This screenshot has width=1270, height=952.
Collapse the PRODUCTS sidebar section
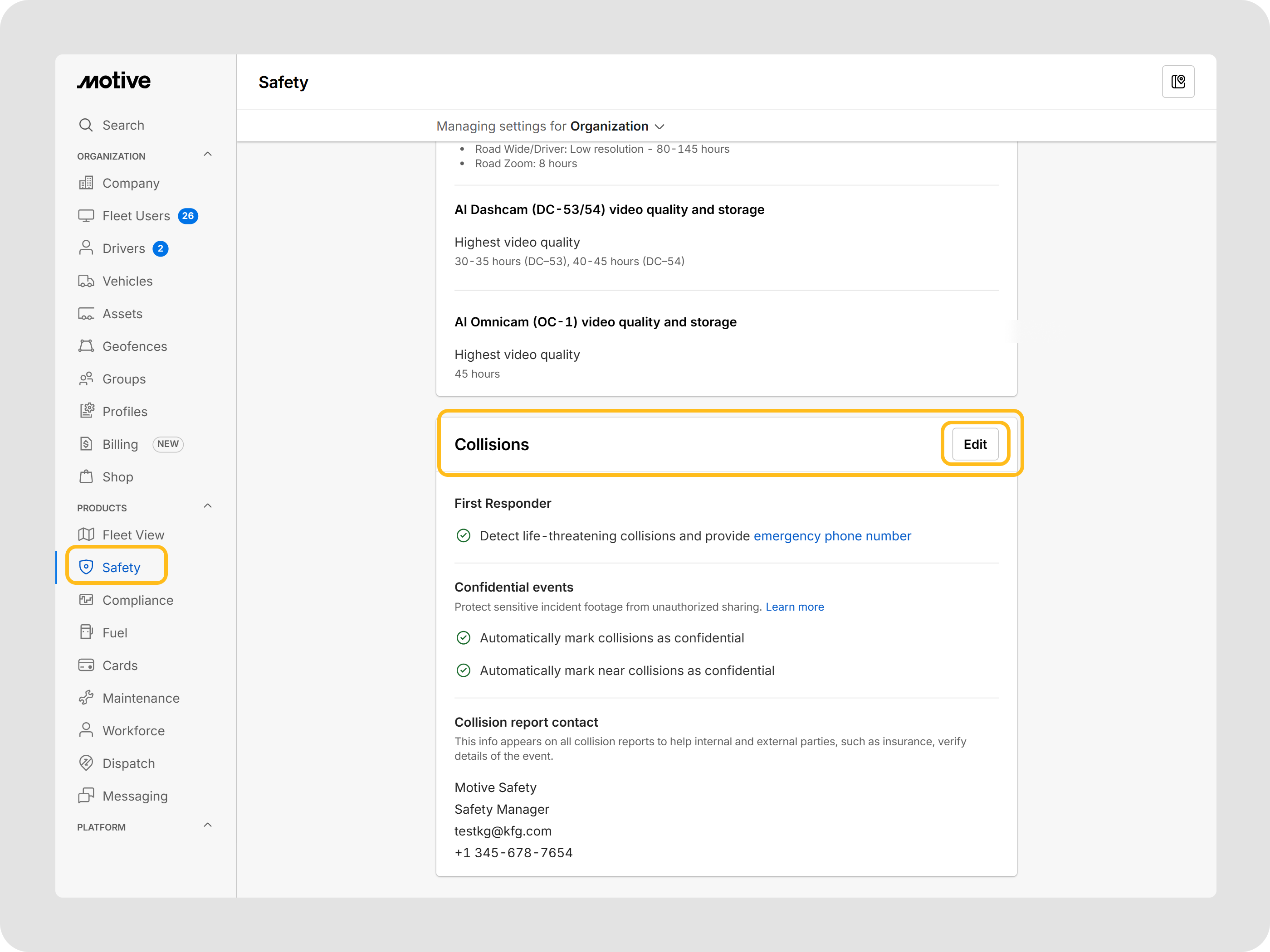[x=208, y=506]
